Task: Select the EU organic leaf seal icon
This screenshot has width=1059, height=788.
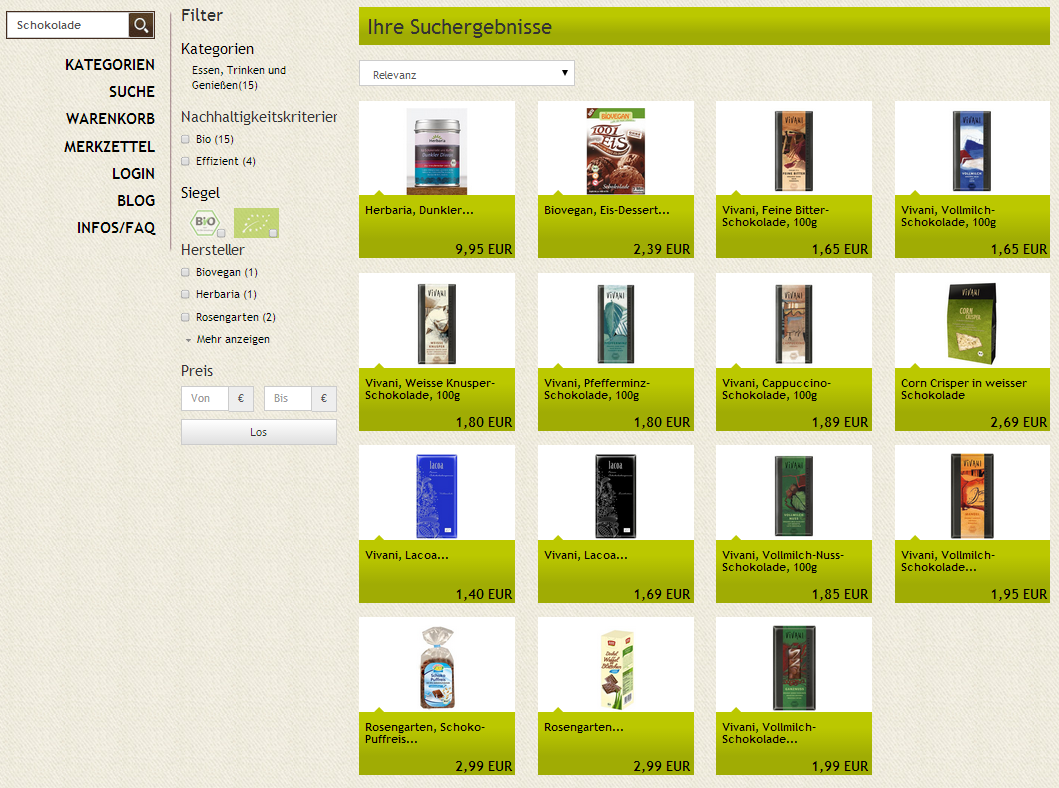Action: pyautogui.click(x=255, y=222)
